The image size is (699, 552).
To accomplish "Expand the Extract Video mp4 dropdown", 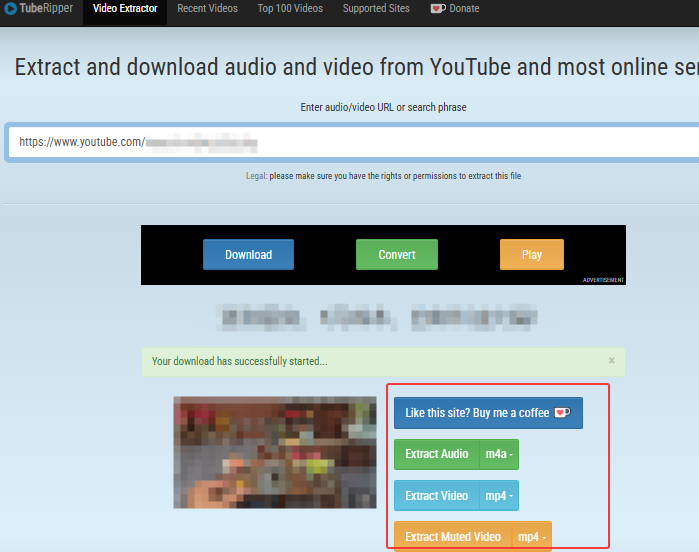I will tap(499, 496).
